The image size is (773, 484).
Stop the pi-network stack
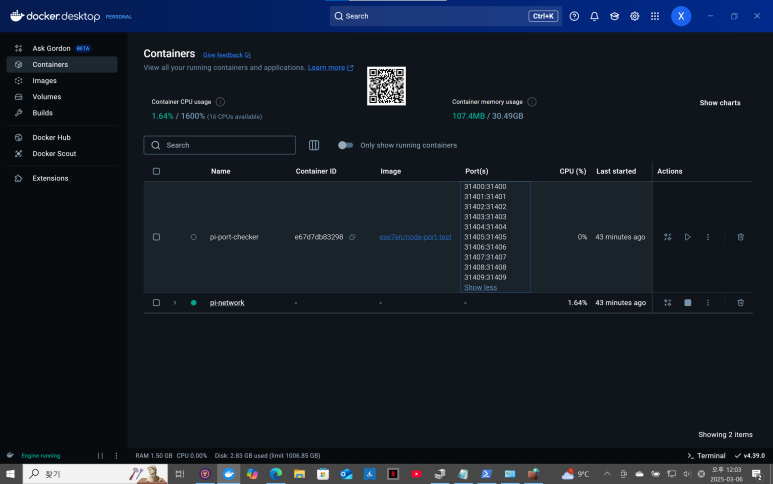point(688,303)
